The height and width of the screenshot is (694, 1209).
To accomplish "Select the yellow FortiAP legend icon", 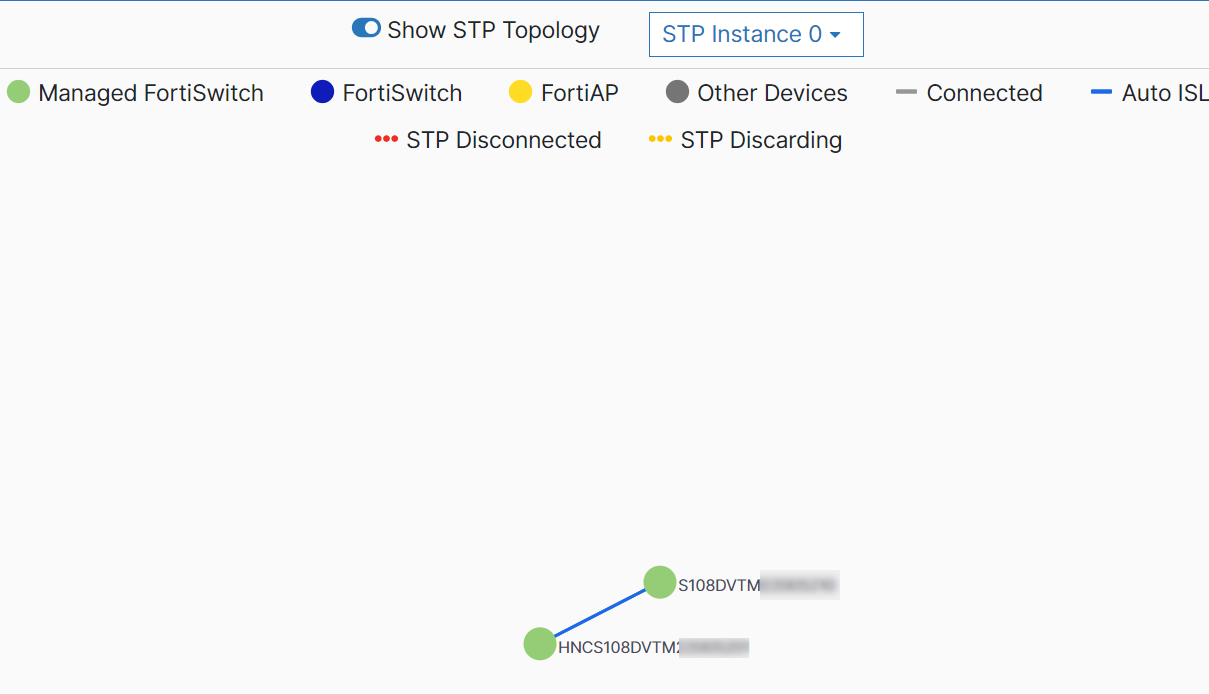I will pos(519,92).
